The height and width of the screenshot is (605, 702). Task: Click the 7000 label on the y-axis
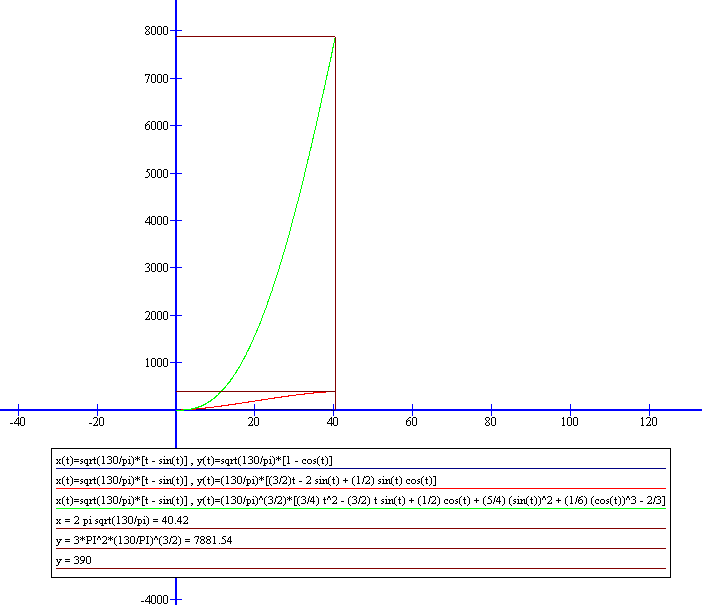coord(156,79)
